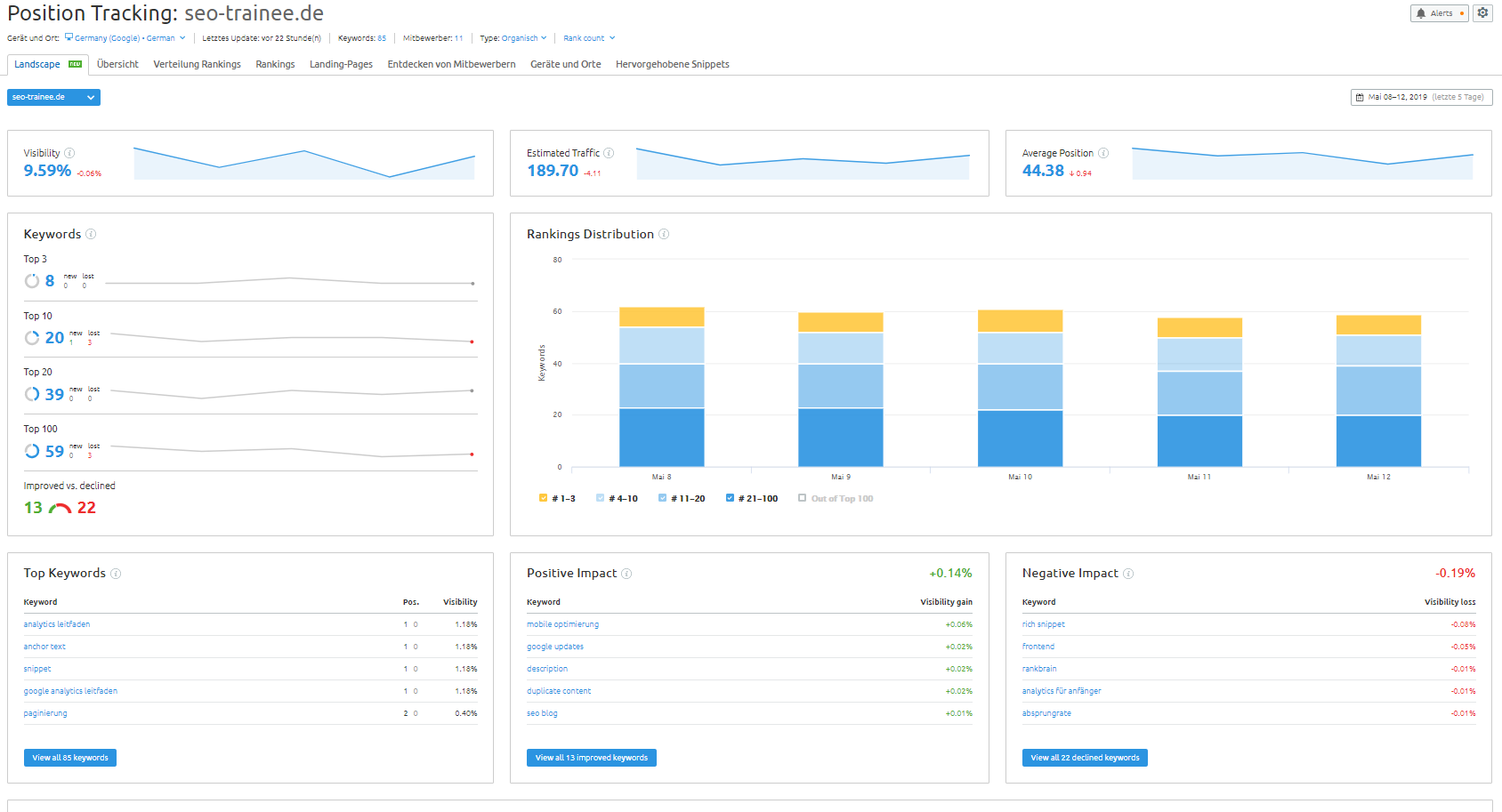Click the info icon next to Rankings Distribution

[664, 234]
